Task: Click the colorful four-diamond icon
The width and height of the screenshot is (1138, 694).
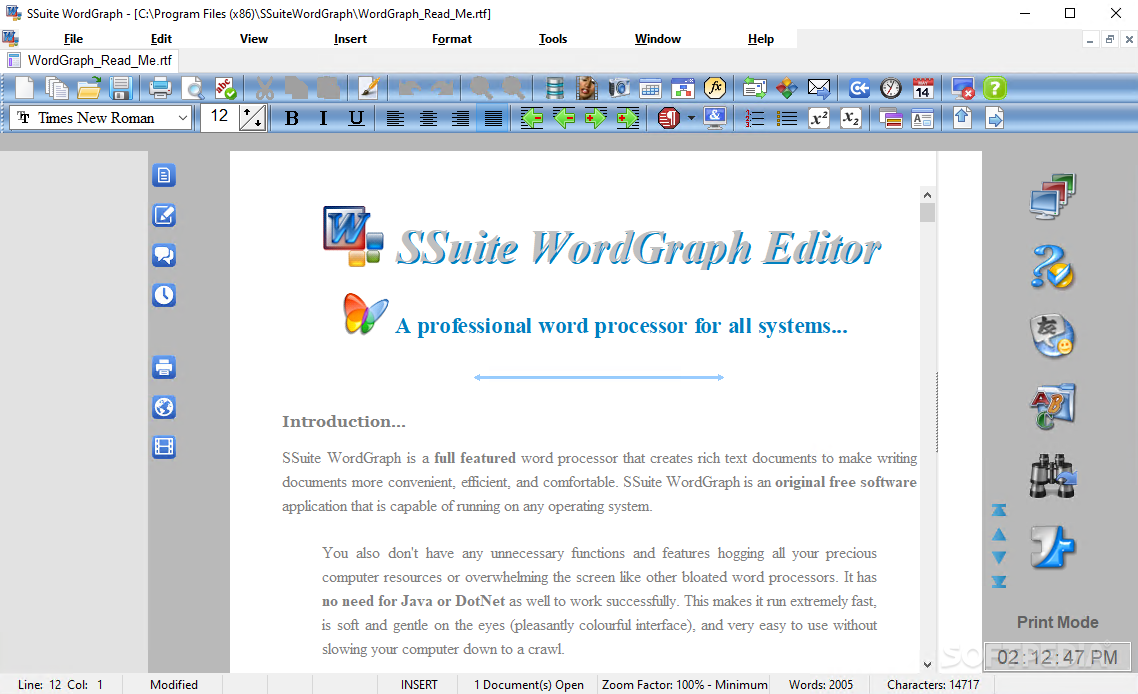Action: click(787, 89)
